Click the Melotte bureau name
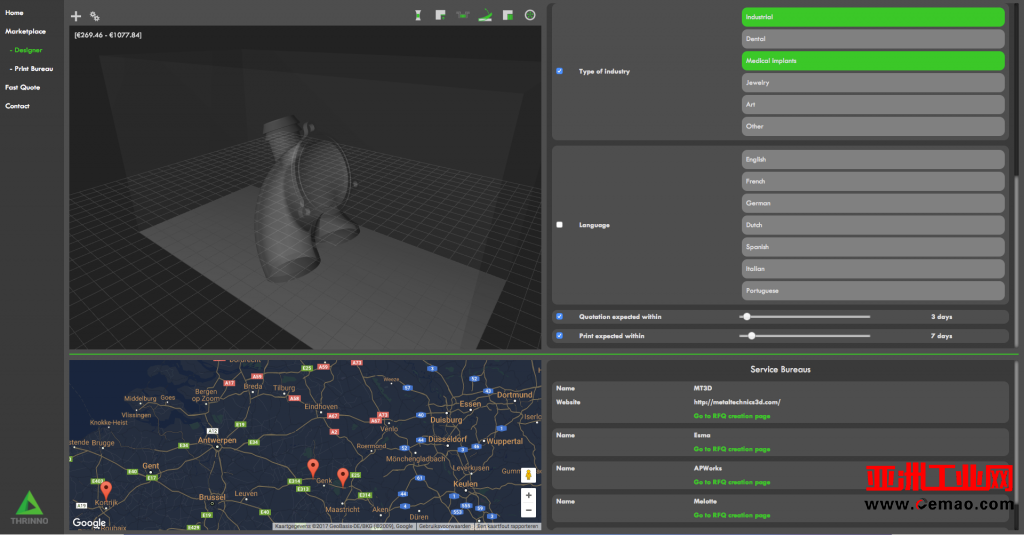 pos(705,502)
